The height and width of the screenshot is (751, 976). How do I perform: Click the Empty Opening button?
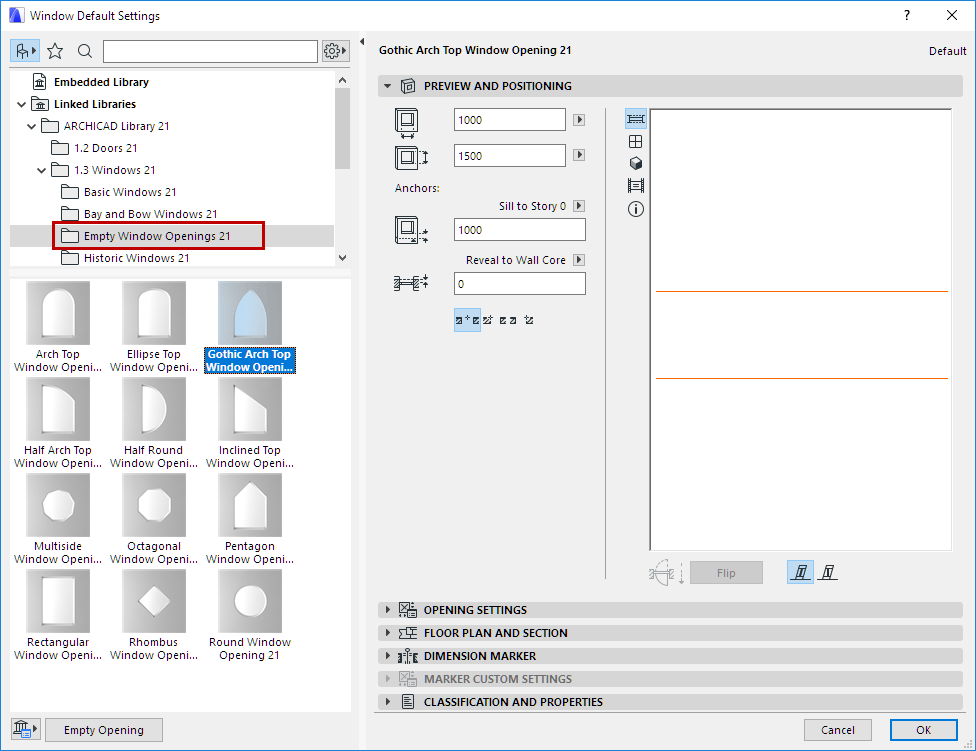pyautogui.click(x=104, y=730)
